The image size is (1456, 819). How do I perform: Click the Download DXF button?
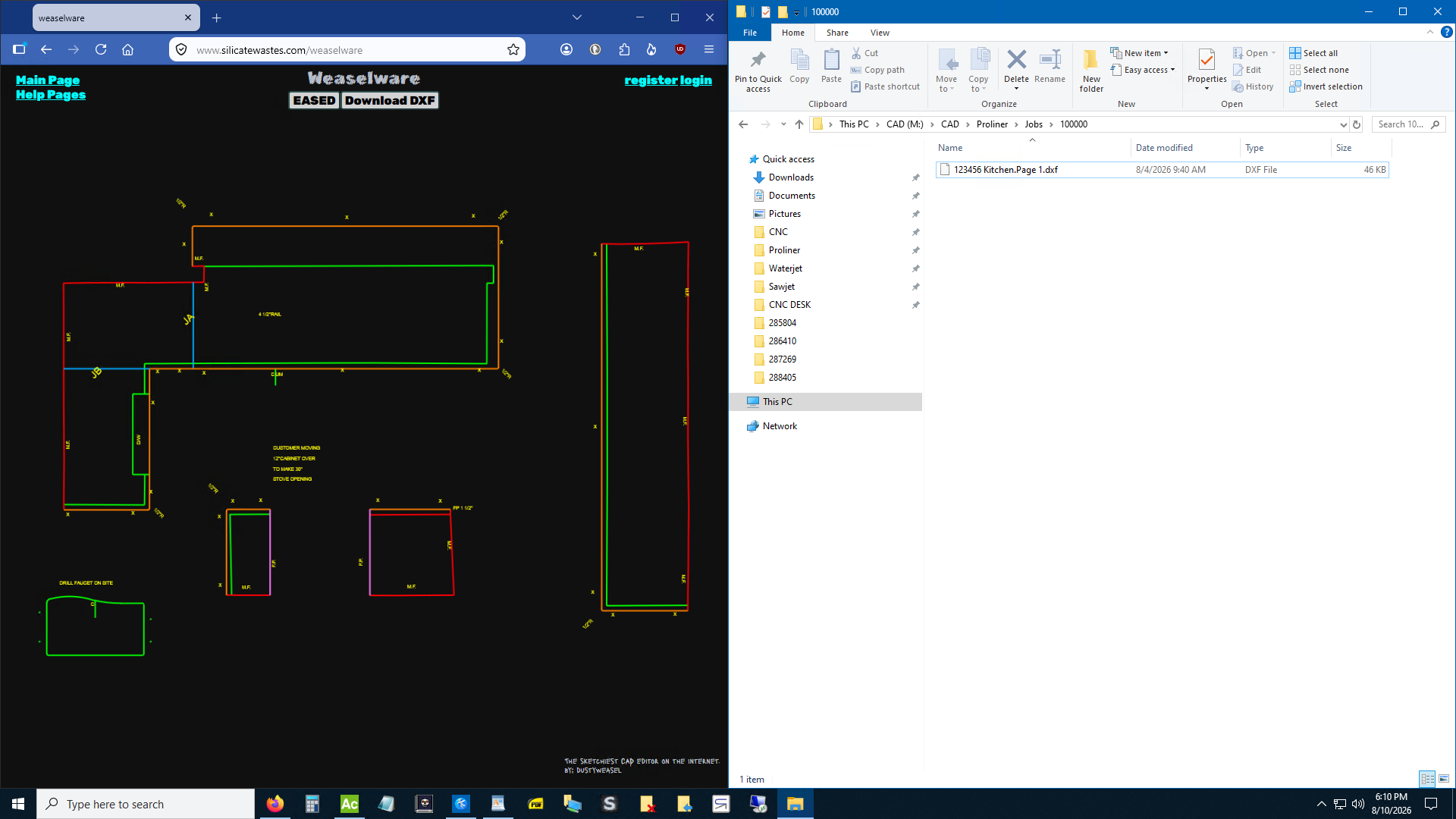tap(390, 100)
